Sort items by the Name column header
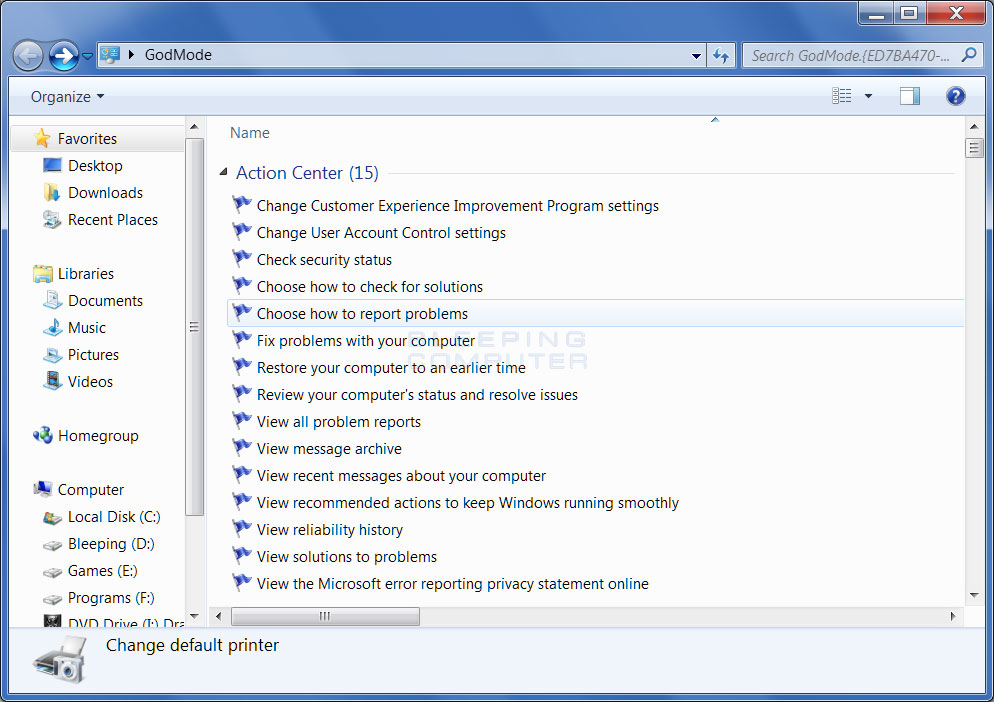The image size is (994, 702). coord(249,132)
